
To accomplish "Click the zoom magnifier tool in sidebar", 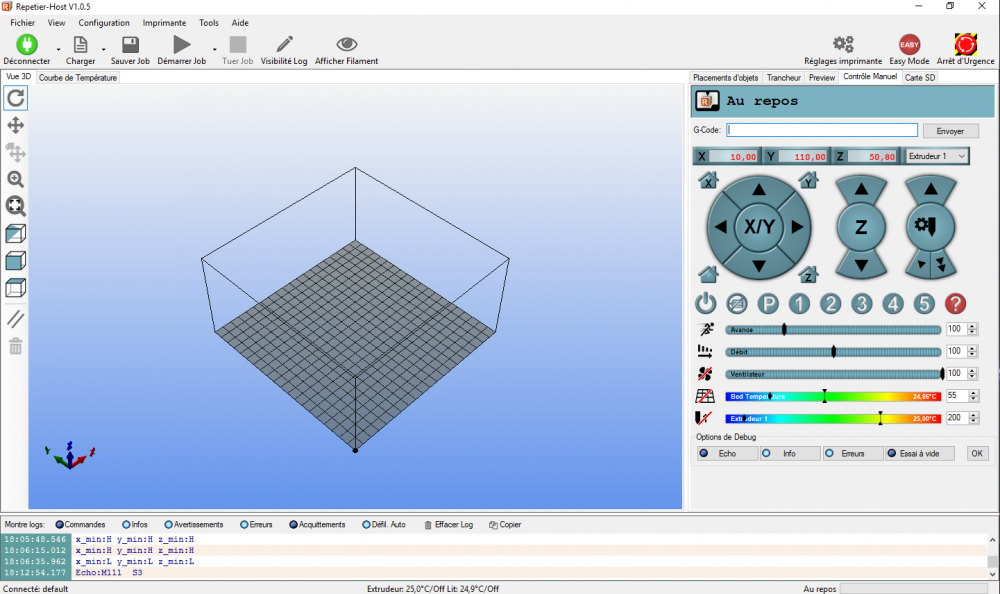I will [x=15, y=179].
